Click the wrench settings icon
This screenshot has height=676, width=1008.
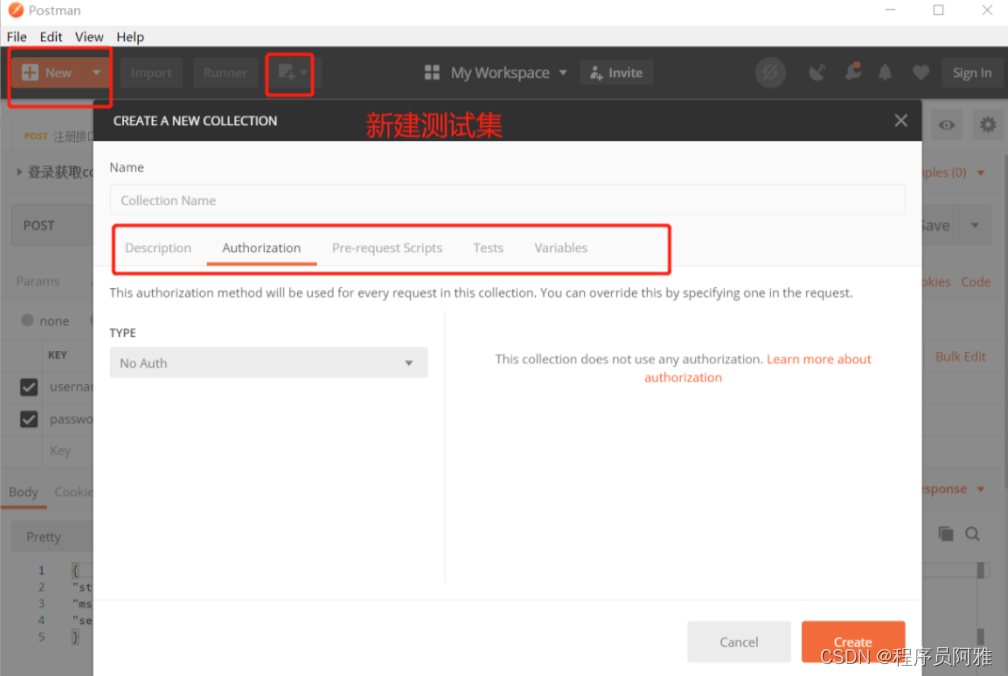853,72
